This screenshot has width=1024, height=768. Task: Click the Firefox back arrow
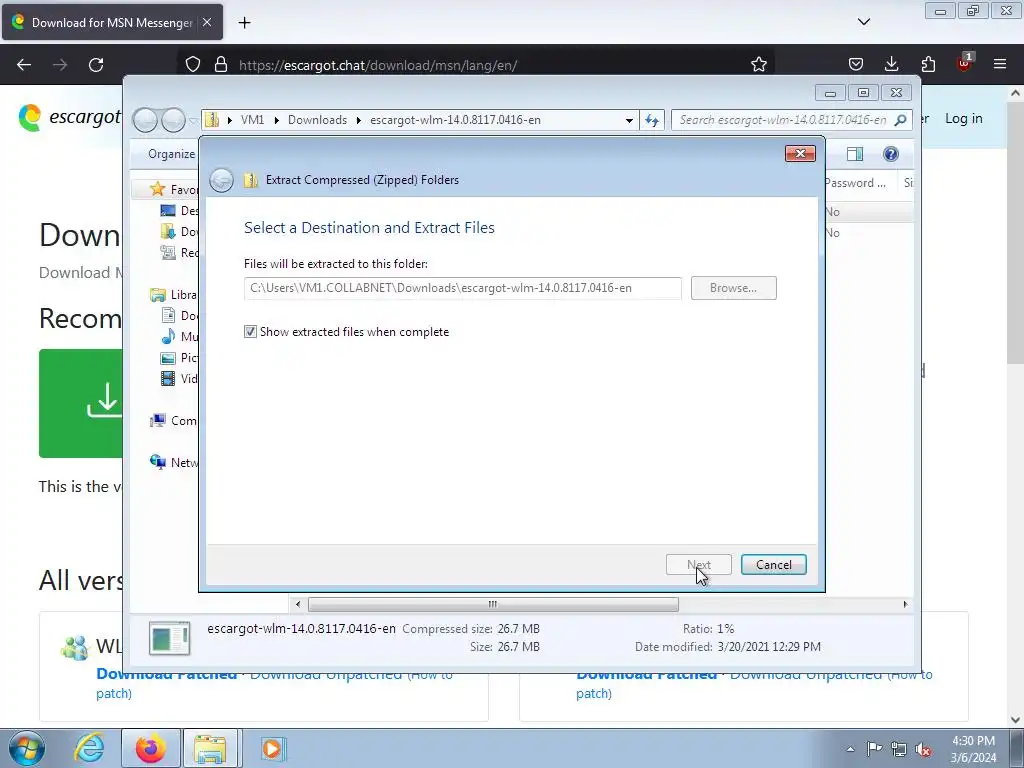click(x=24, y=65)
